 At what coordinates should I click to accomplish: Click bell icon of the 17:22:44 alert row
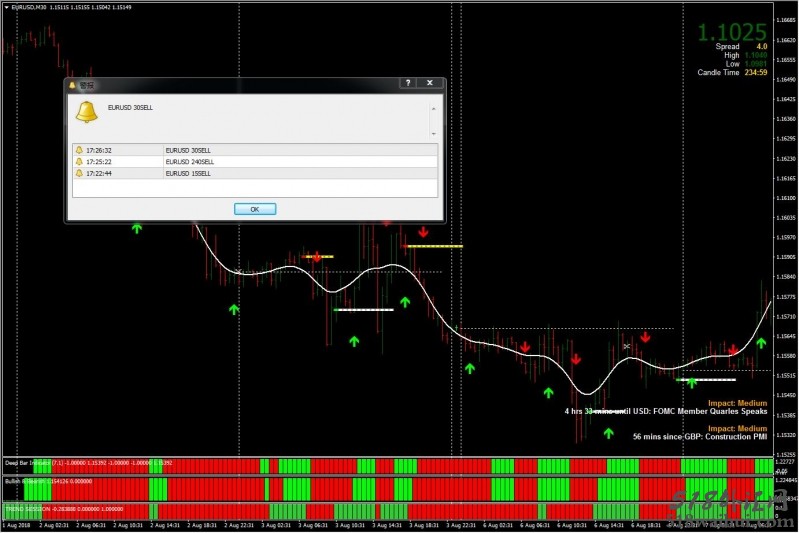79,173
